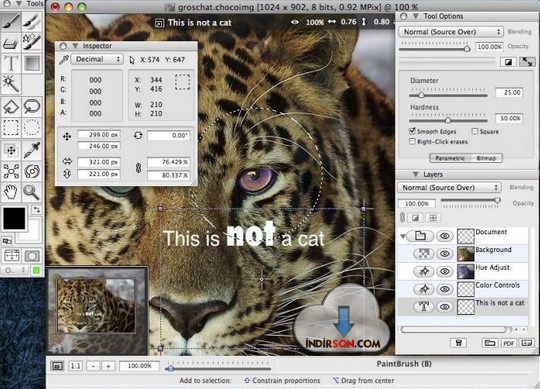The height and width of the screenshot is (389, 540).
Task: Collapse the Tools palette triangle
Action: (x=19, y=4)
